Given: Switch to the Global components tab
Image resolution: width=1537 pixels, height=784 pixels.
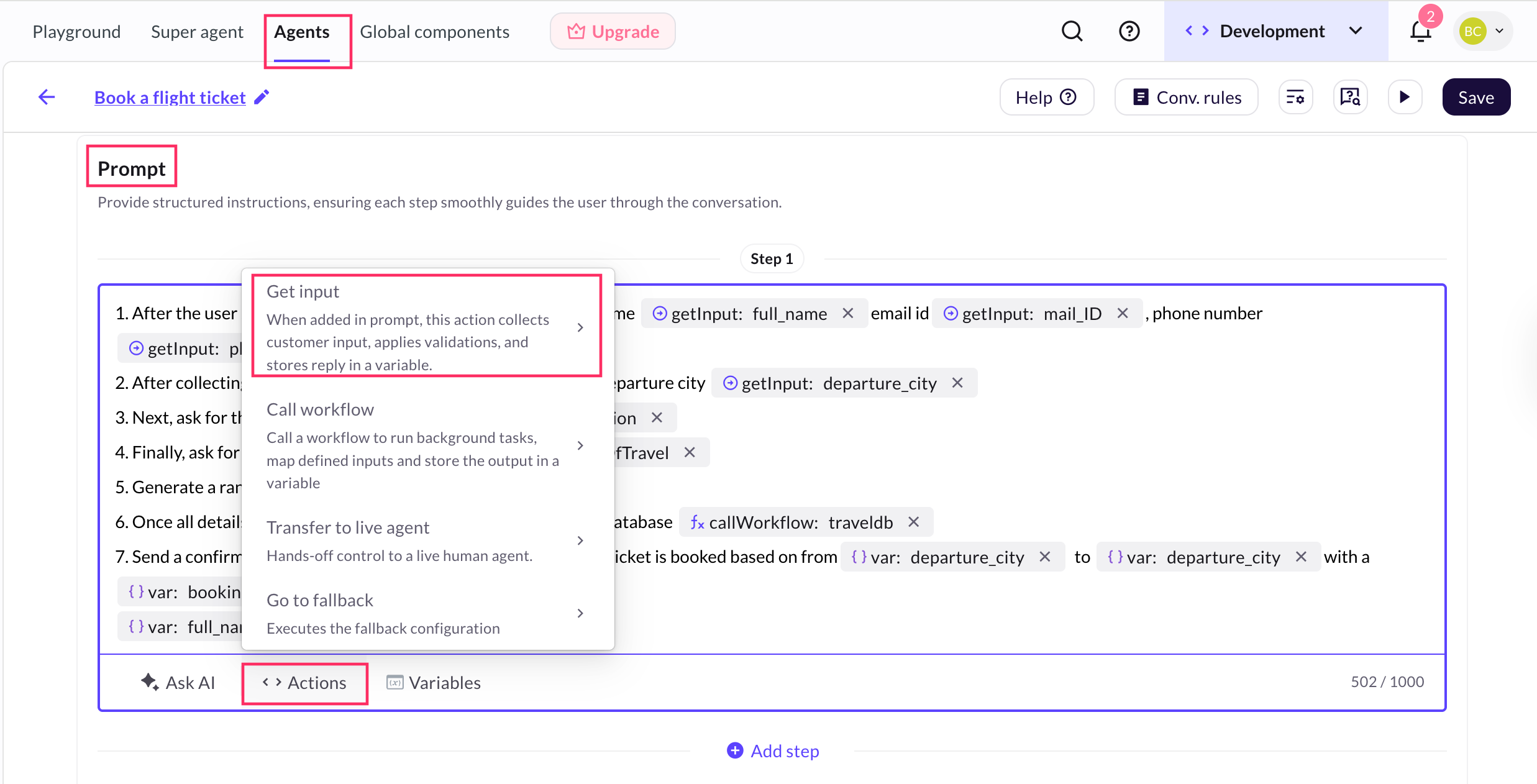Looking at the screenshot, I should coord(434,32).
